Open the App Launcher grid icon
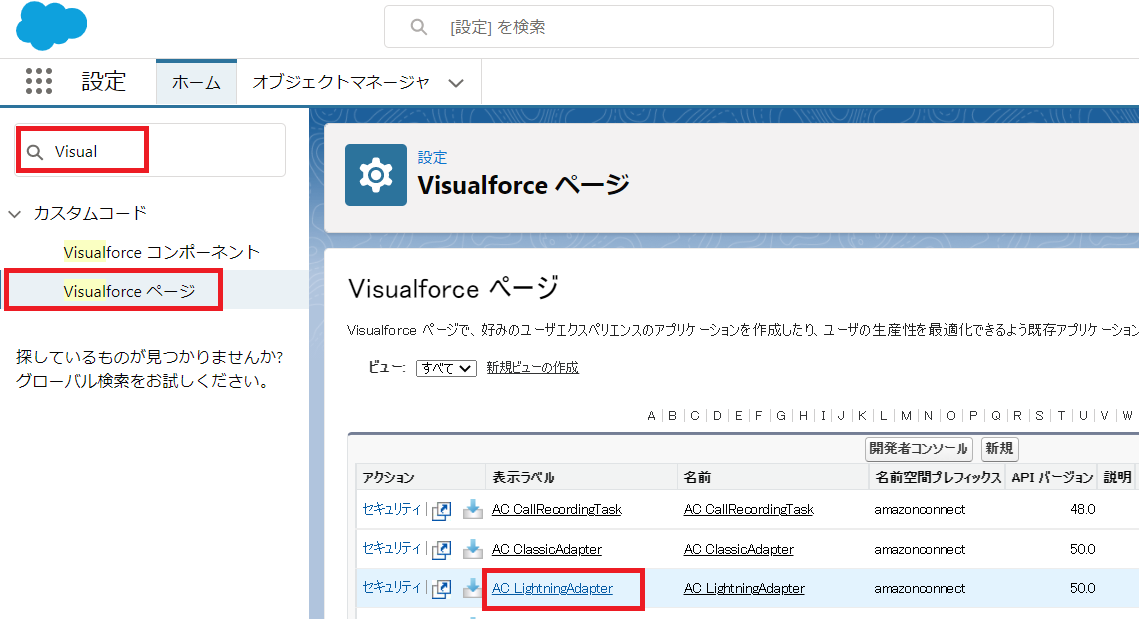Viewport: 1139px width, 619px height. 38,81
